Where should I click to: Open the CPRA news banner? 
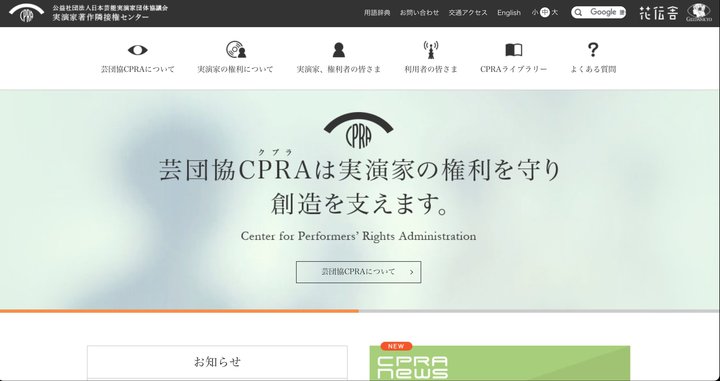click(500, 363)
